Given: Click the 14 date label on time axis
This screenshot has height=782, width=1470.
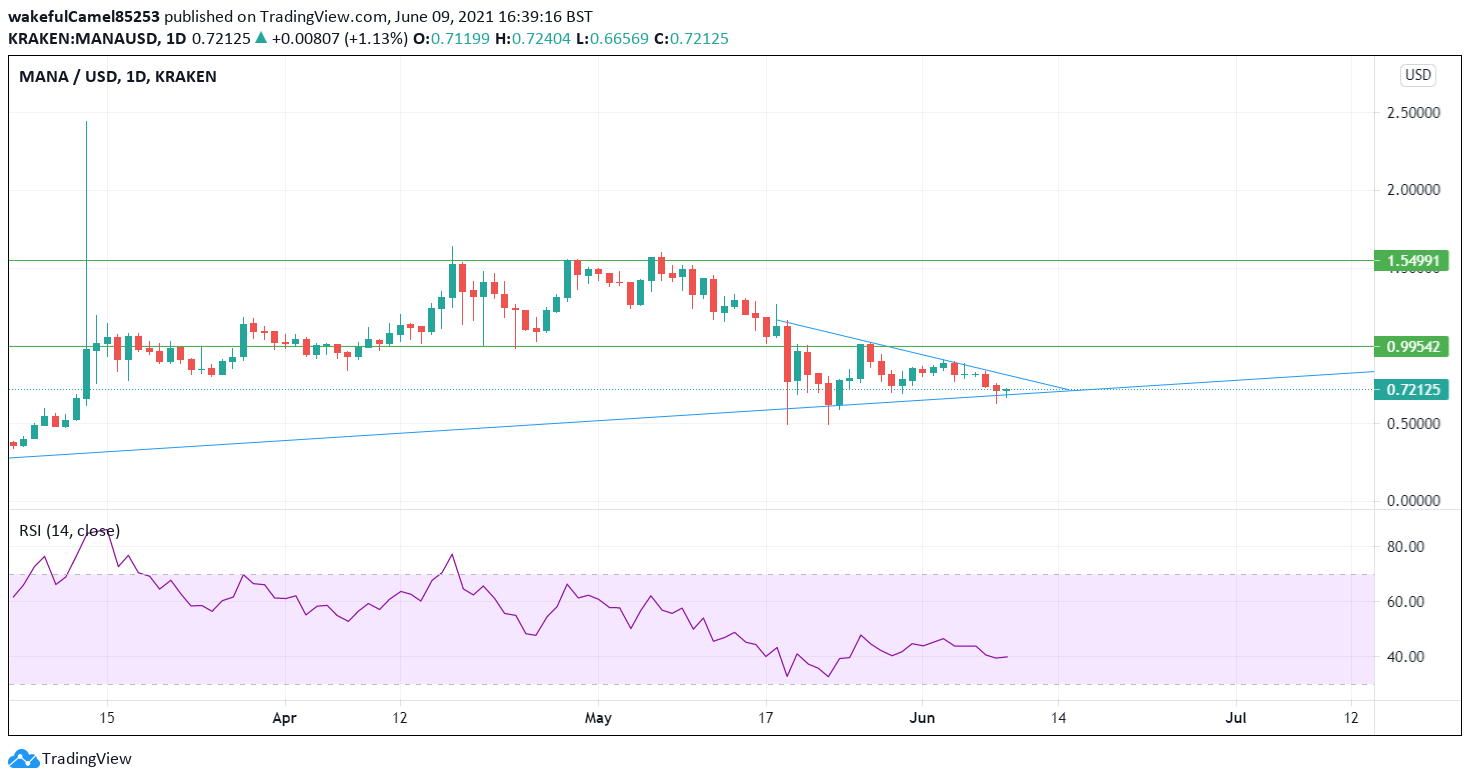Looking at the screenshot, I should coord(1058,718).
